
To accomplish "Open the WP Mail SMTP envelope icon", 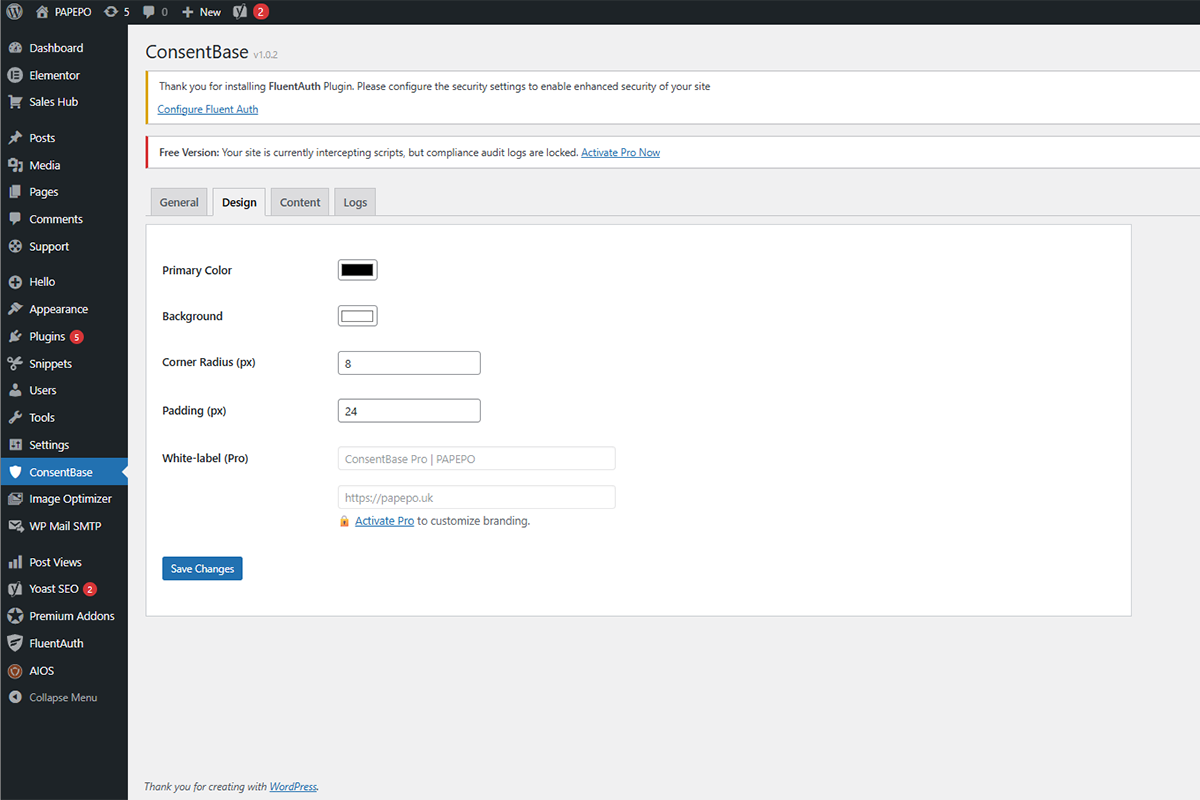I will (x=17, y=525).
